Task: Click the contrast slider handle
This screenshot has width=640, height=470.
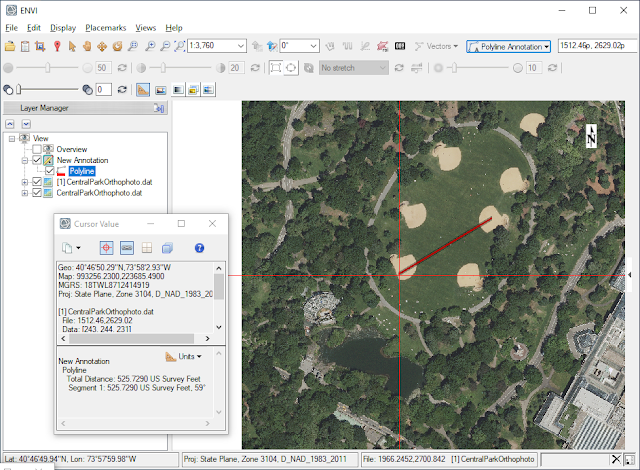Action: [x=163, y=68]
